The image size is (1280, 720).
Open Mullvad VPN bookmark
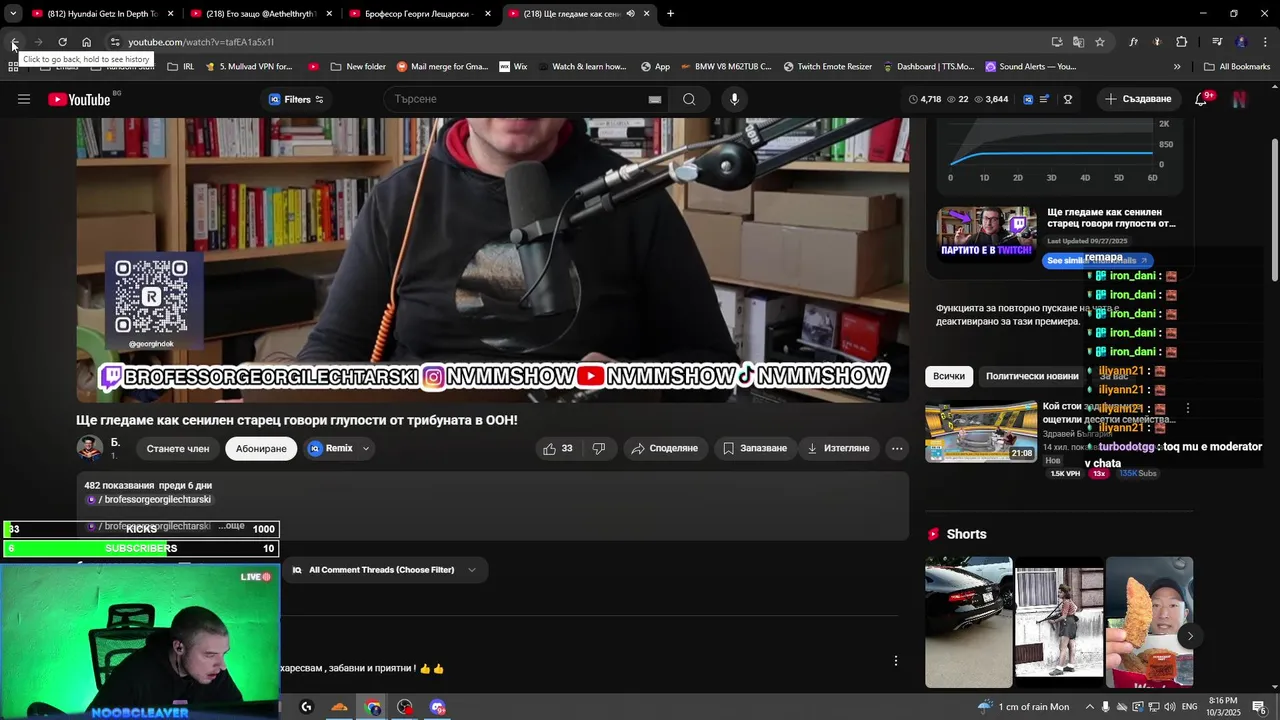click(x=249, y=67)
